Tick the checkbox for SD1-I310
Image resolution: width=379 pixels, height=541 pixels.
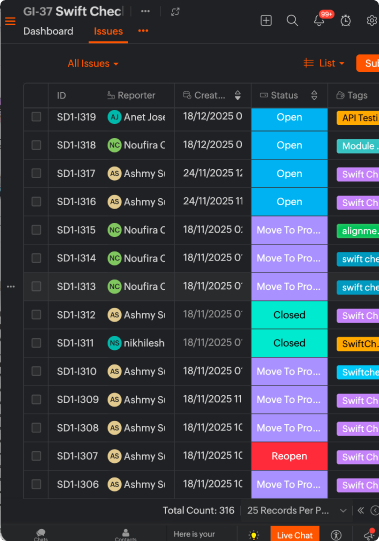[x=36, y=371]
